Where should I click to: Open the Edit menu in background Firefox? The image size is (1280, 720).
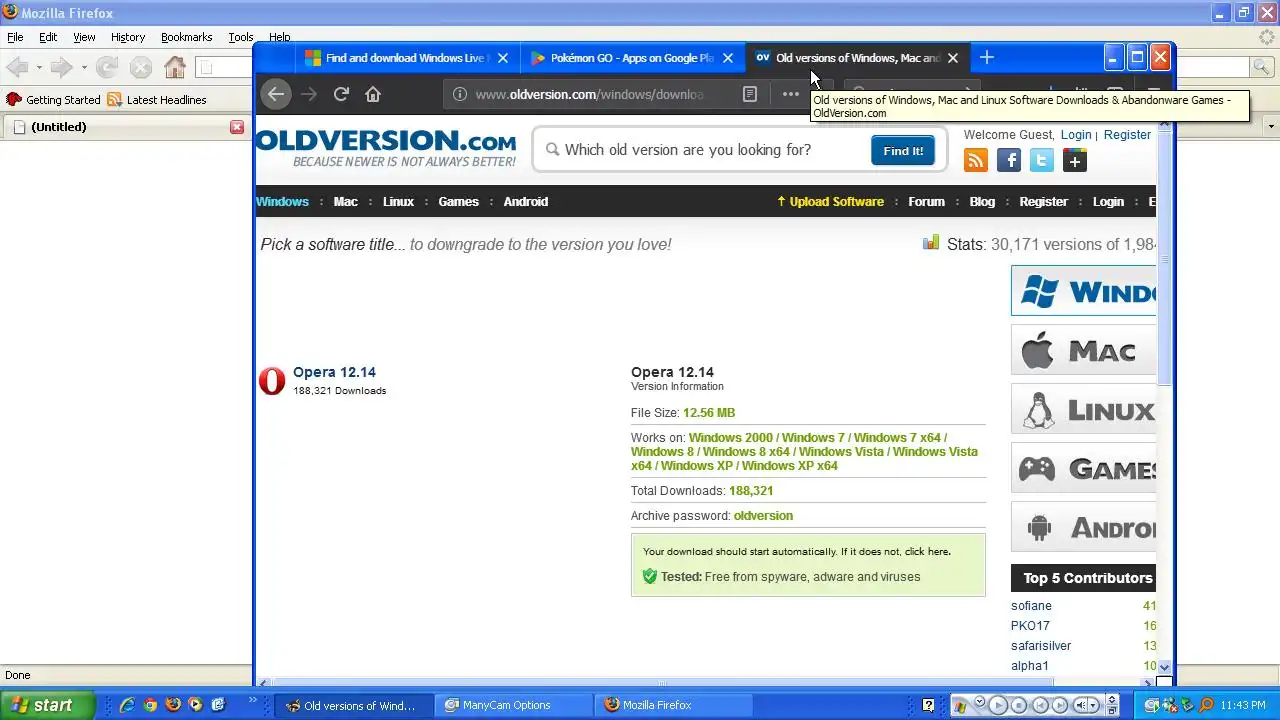coord(48,37)
